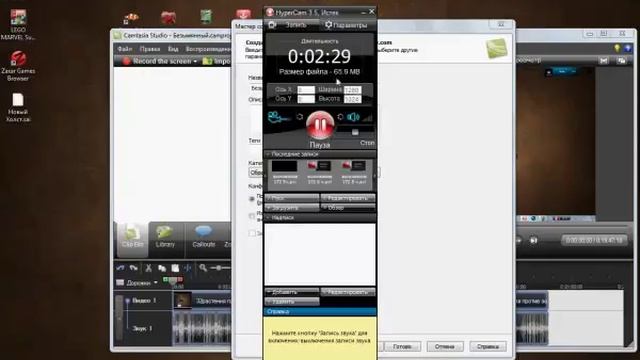640x360 pixels.
Task: Open the Запись tab in HyperCam
Action: coord(291,25)
